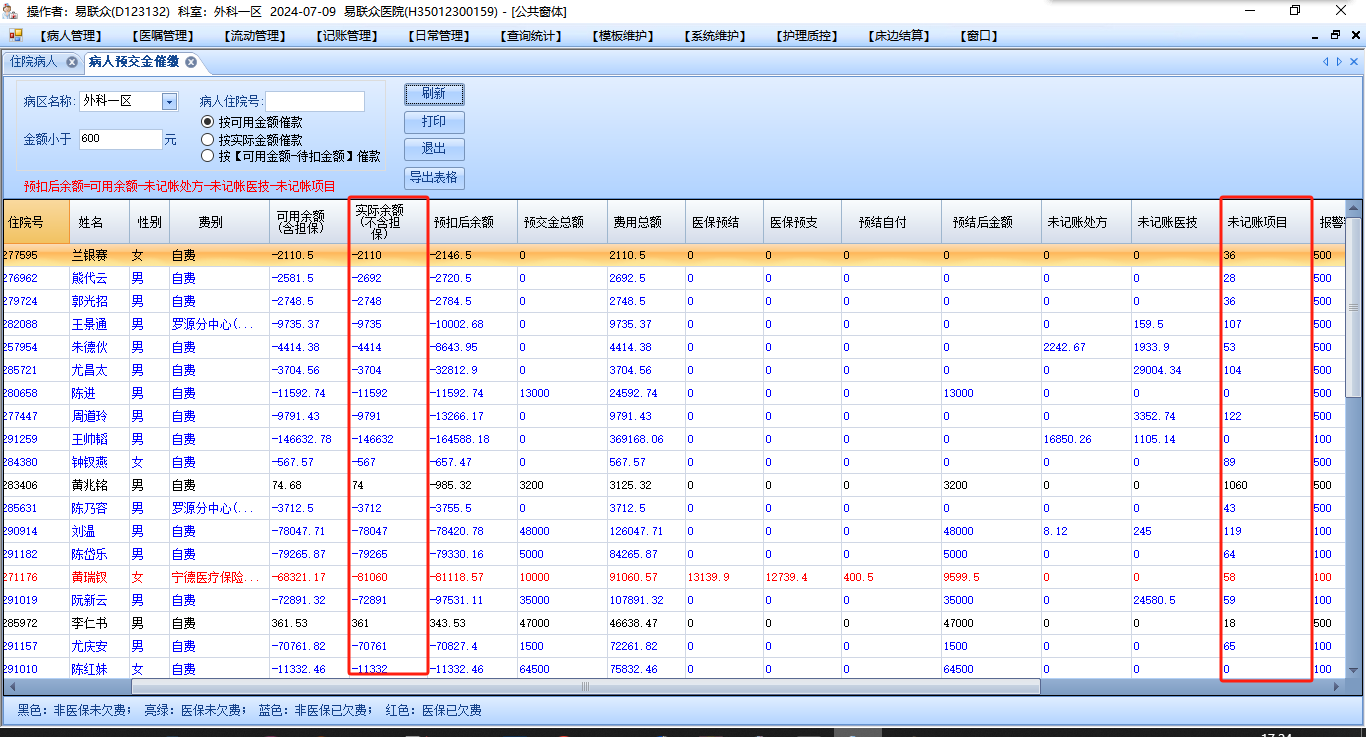Select patient name 兰银赛 in the grid
The height and width of the screenshot is (737, 1366).
[x=89, y=256]
